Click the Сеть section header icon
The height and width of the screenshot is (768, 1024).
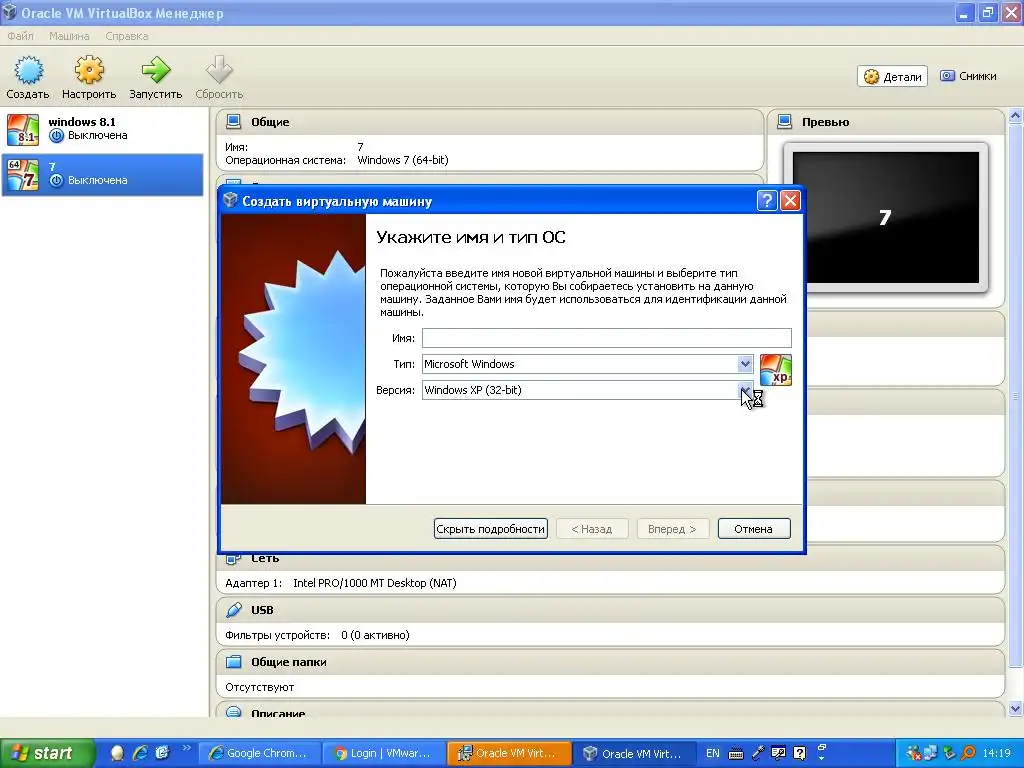click(x=233, y=558)
